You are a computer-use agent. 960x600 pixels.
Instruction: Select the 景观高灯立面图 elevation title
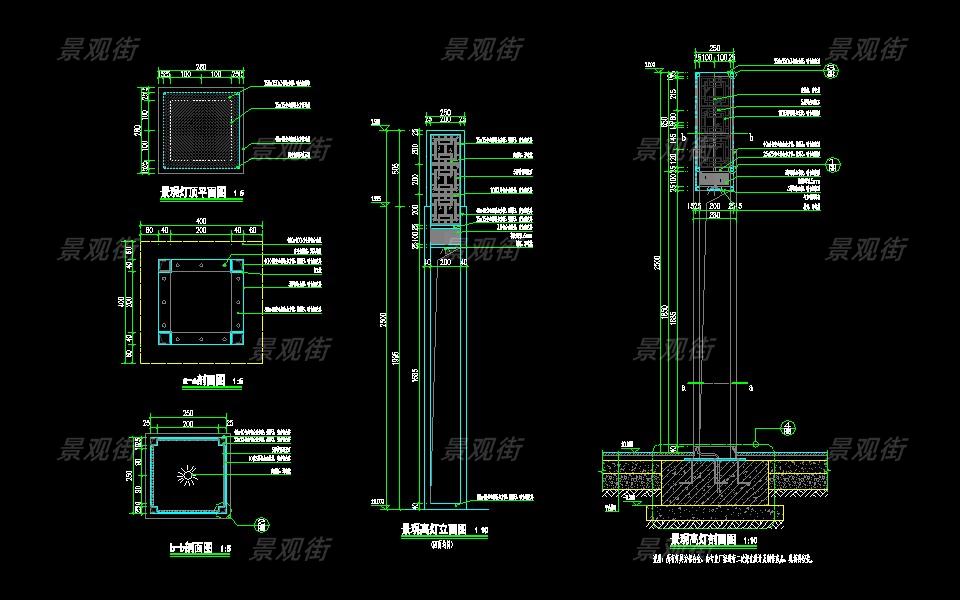coord(434,528)
